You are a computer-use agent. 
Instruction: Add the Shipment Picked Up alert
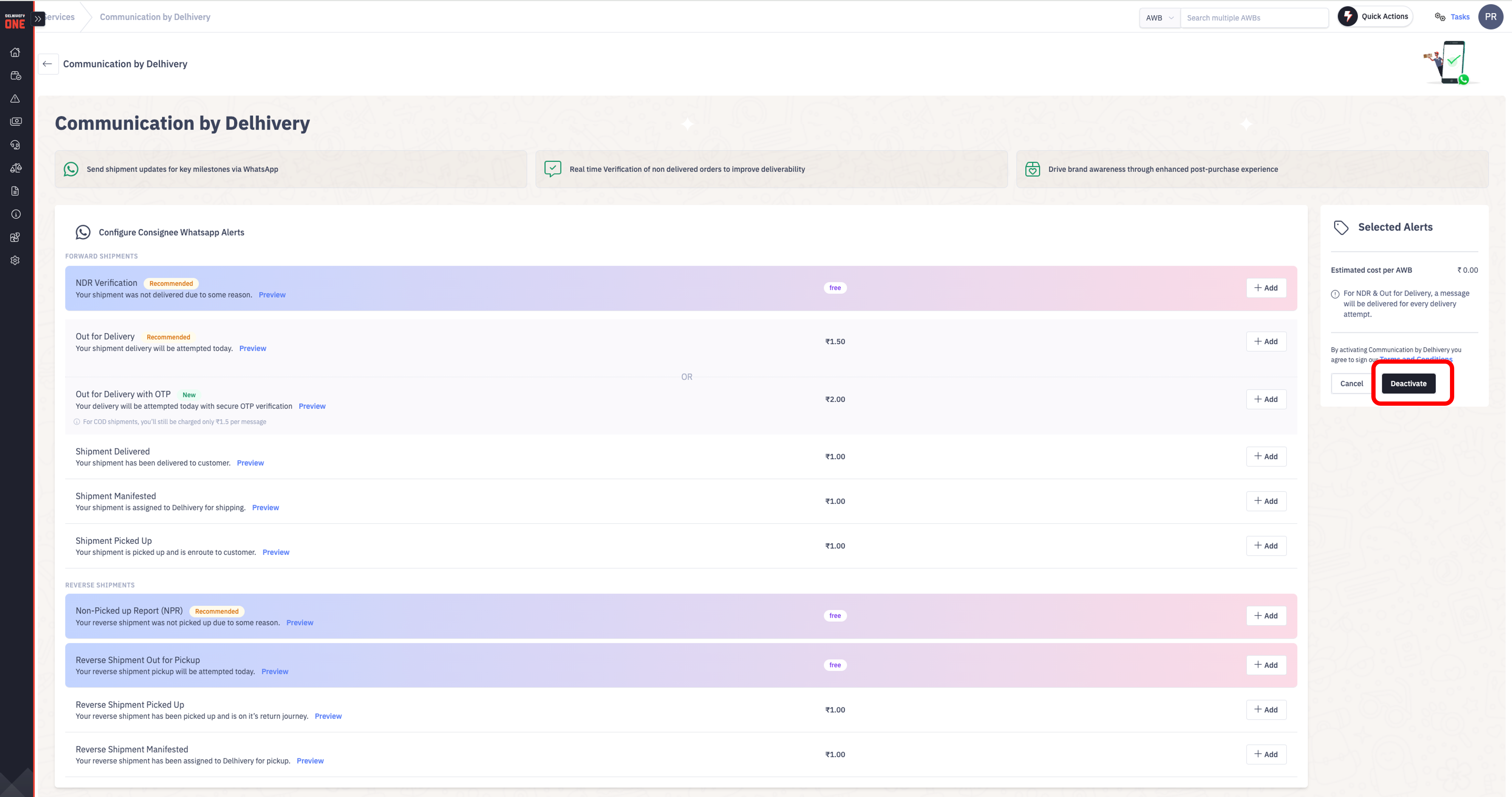(x=1266, y=546)
